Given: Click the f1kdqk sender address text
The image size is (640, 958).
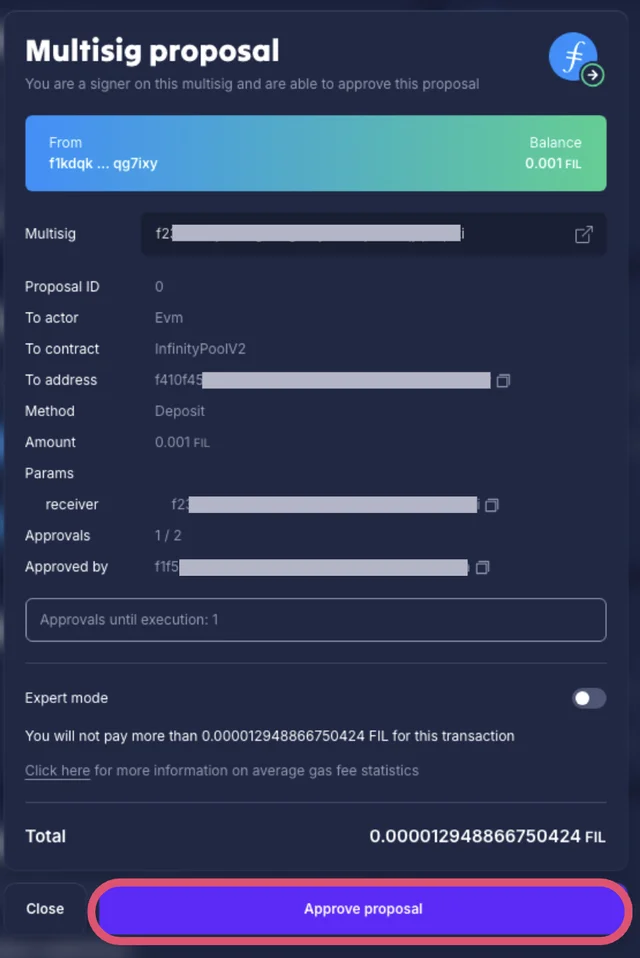Looking at the screenshot, I should (103, 163).
